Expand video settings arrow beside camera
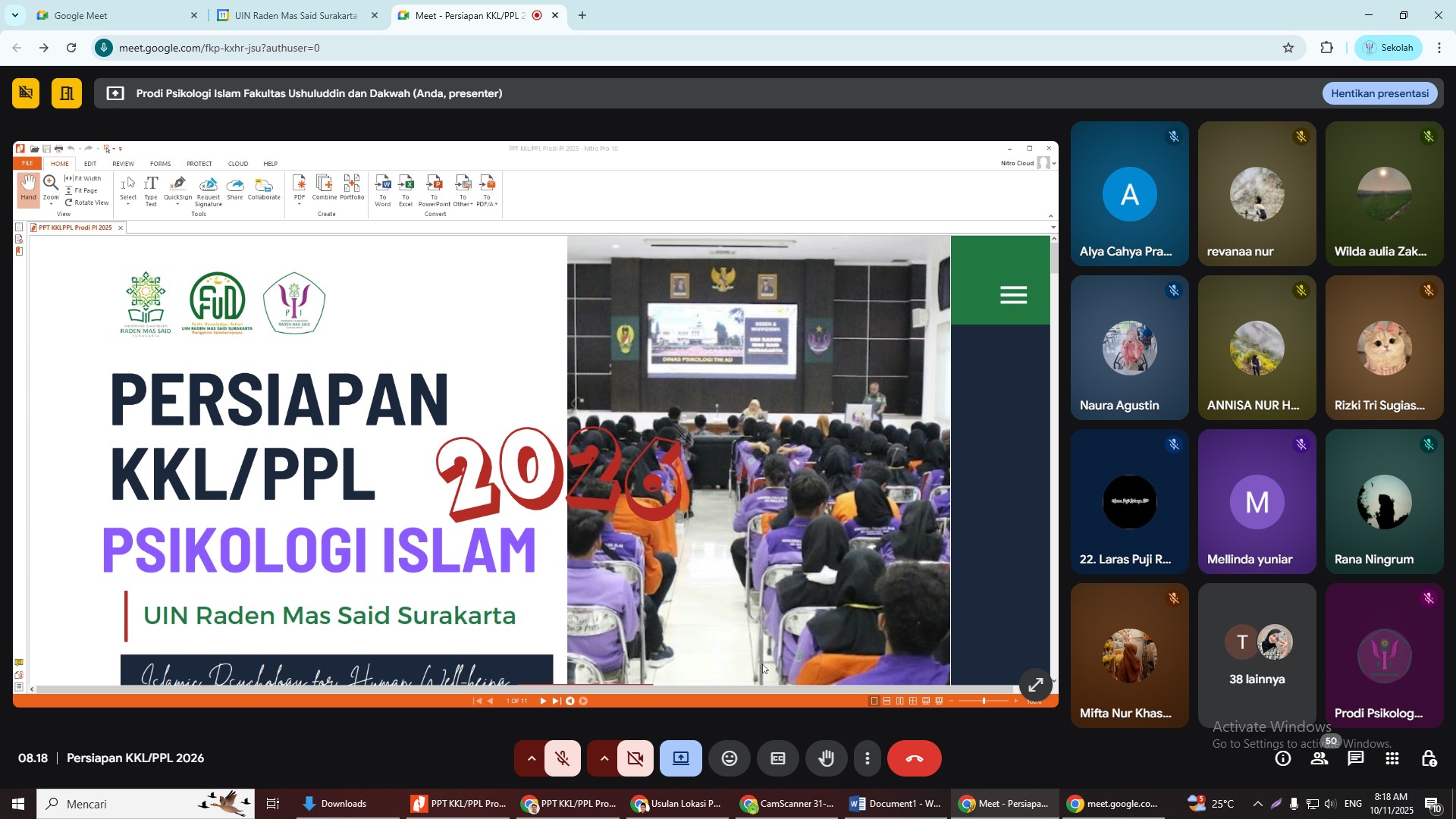 pyautogui.click(x=604, y=758)
